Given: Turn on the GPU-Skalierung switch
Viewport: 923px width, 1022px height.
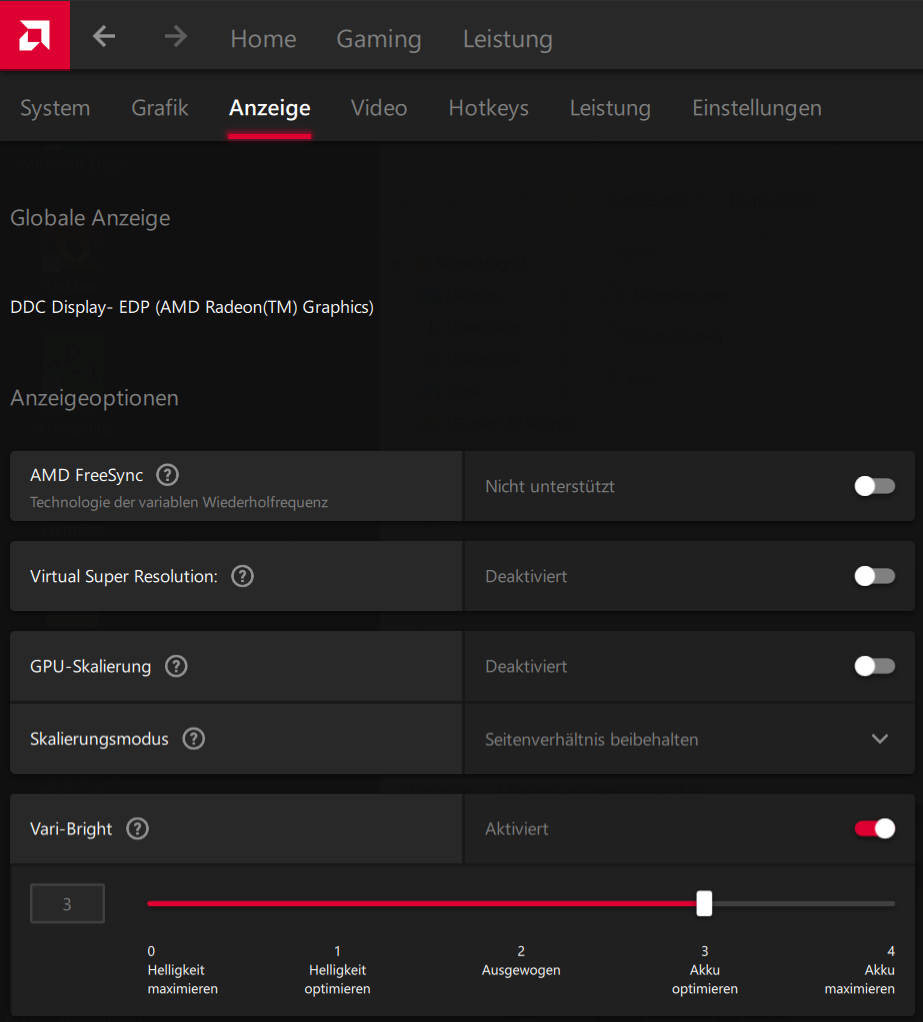Looking at the screenshot, I should pos(874,666).
